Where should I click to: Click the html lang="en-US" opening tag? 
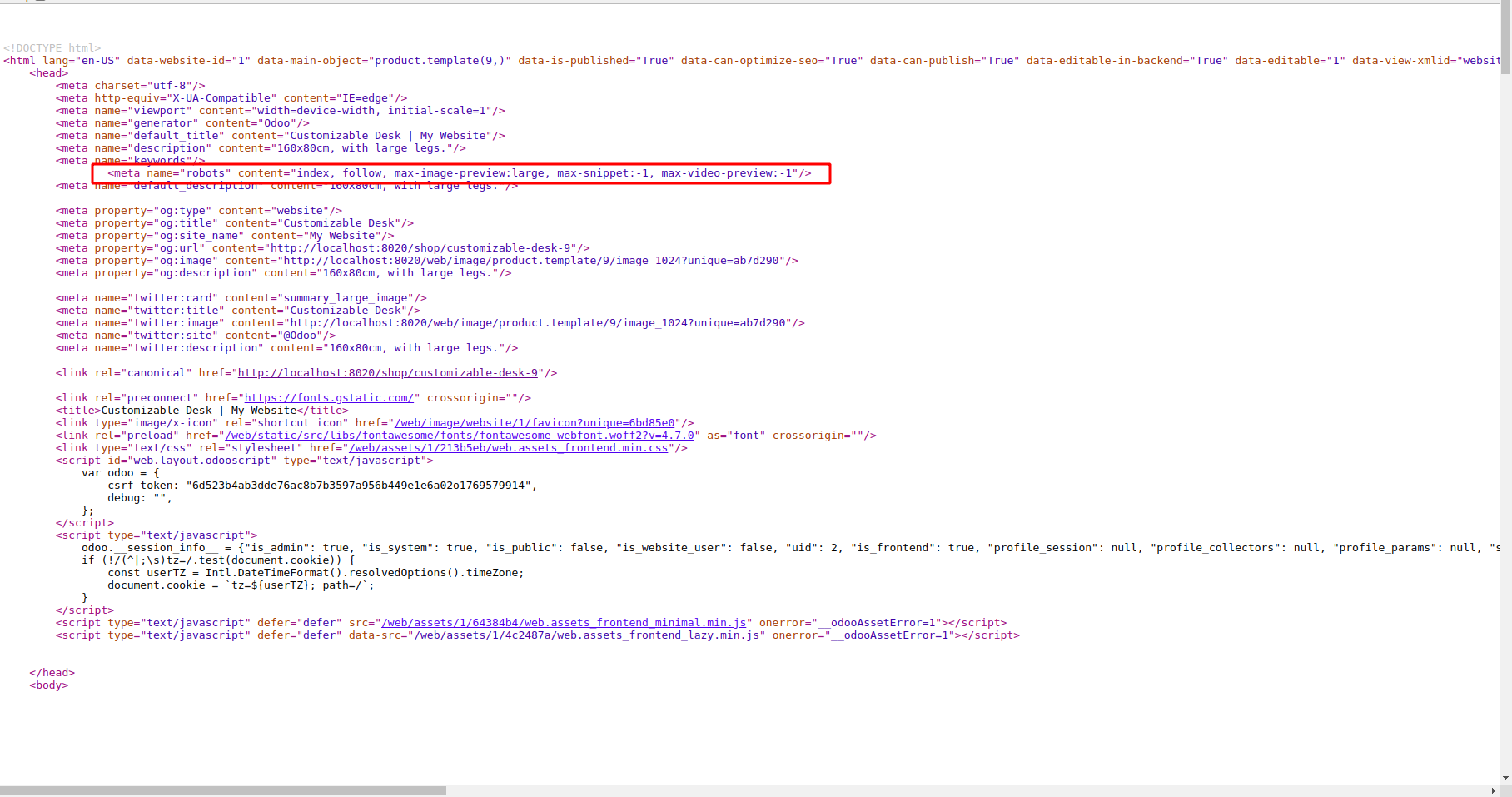751,61
